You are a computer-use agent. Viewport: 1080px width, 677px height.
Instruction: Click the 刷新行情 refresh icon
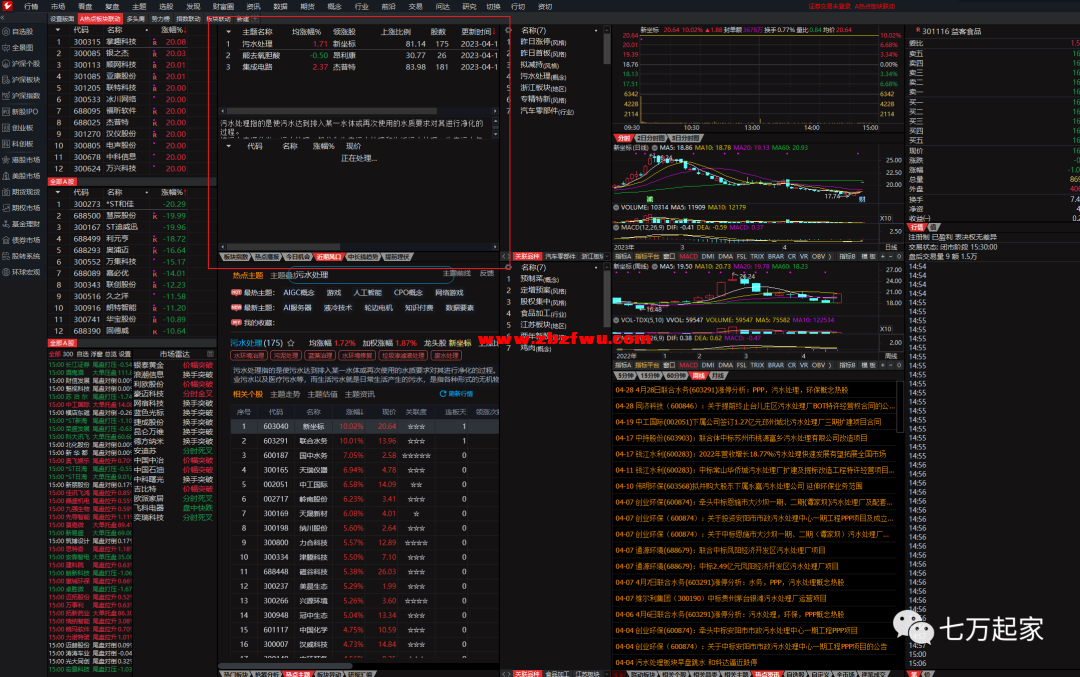tap(443, 394)
